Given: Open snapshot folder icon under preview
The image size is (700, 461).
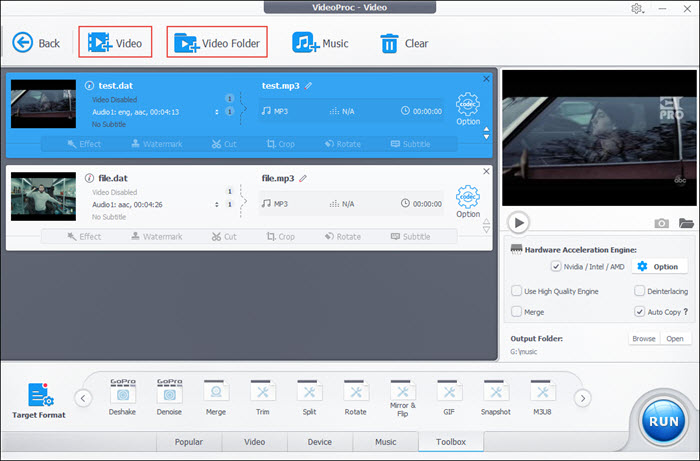Looking at the screenshot, I should coord(686,223).
